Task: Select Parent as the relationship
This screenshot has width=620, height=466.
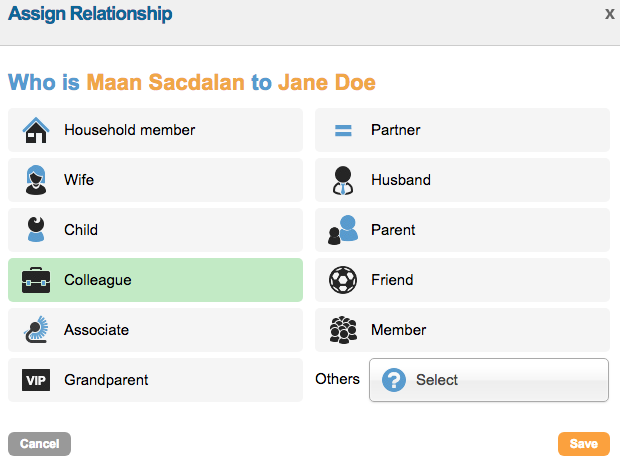Action: (462, 230)
